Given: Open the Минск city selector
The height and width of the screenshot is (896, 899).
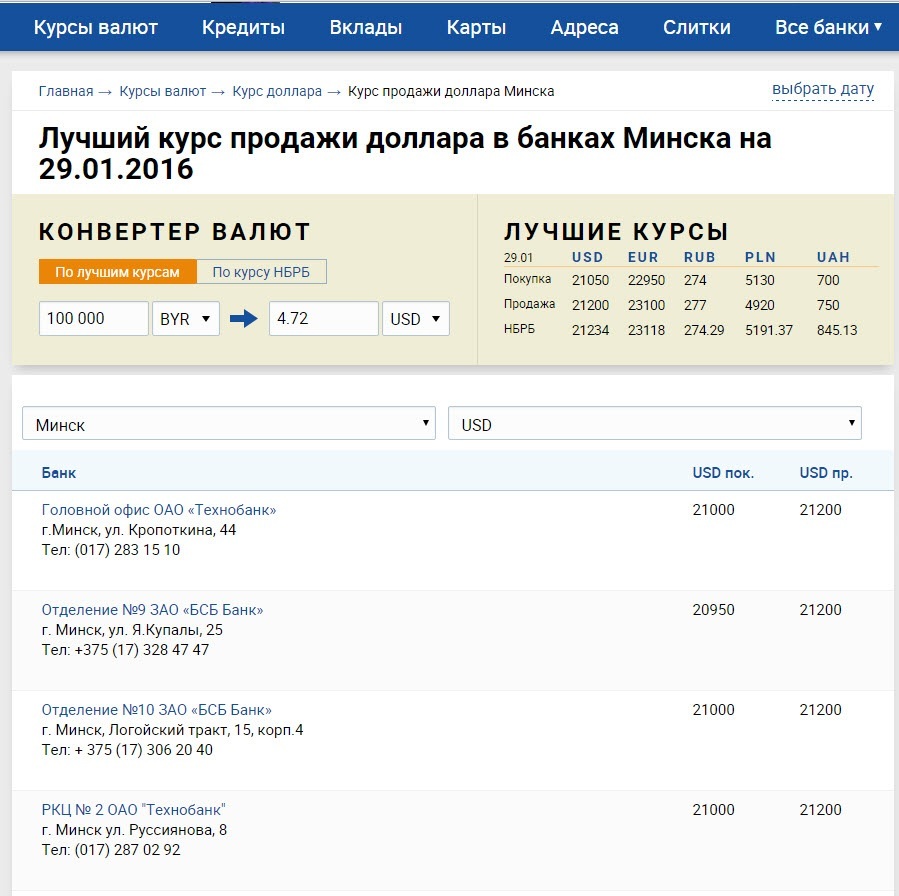Looking at the screenshot, I should pyautogui.click(x=229, y=424).
